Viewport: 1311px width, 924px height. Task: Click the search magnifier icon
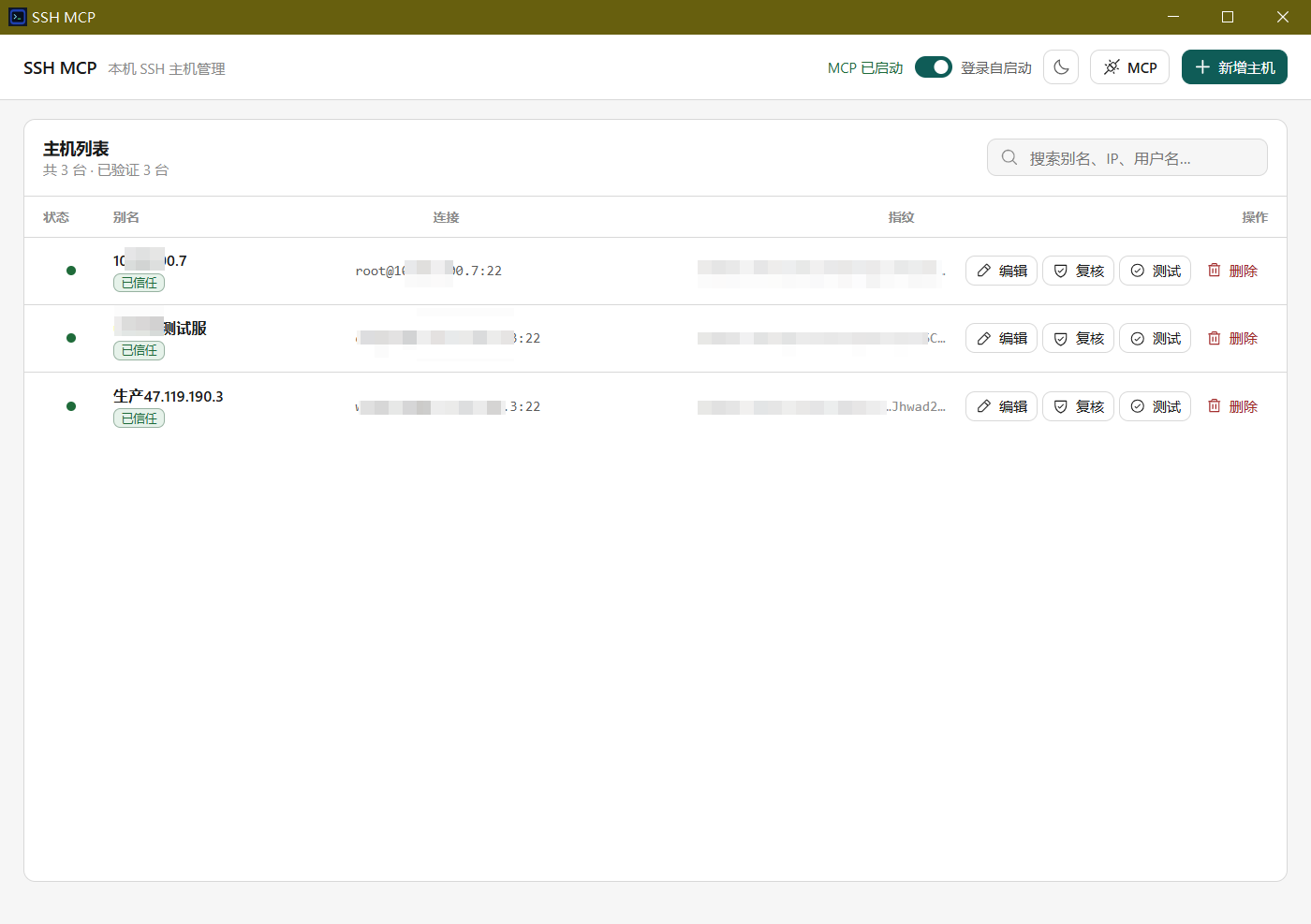(x=1009, y=157)
